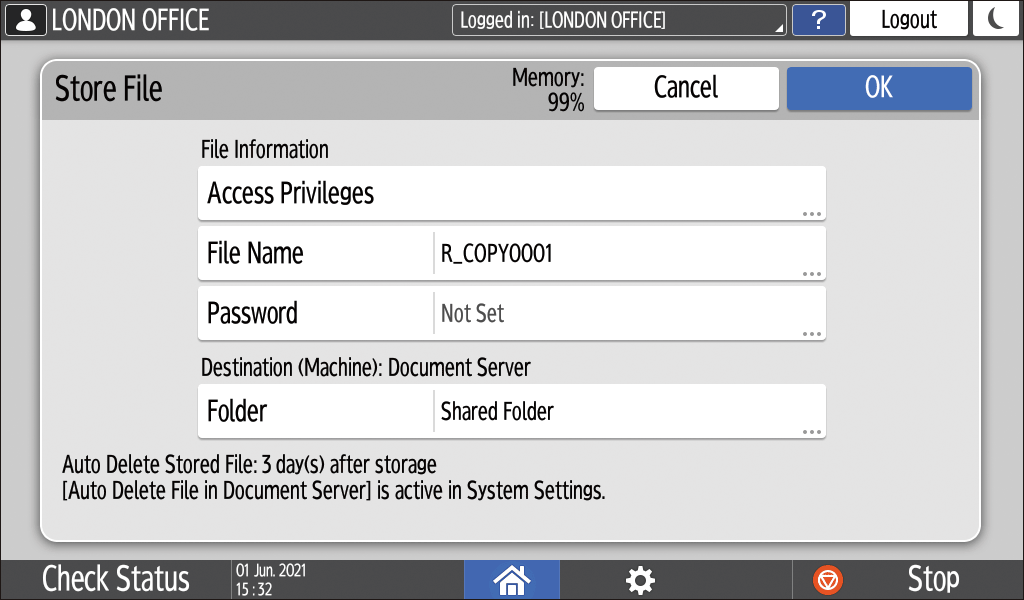Screen dimensions: 1024x600
Task: Activate energy saver moon icon
Action: [995, 19]
